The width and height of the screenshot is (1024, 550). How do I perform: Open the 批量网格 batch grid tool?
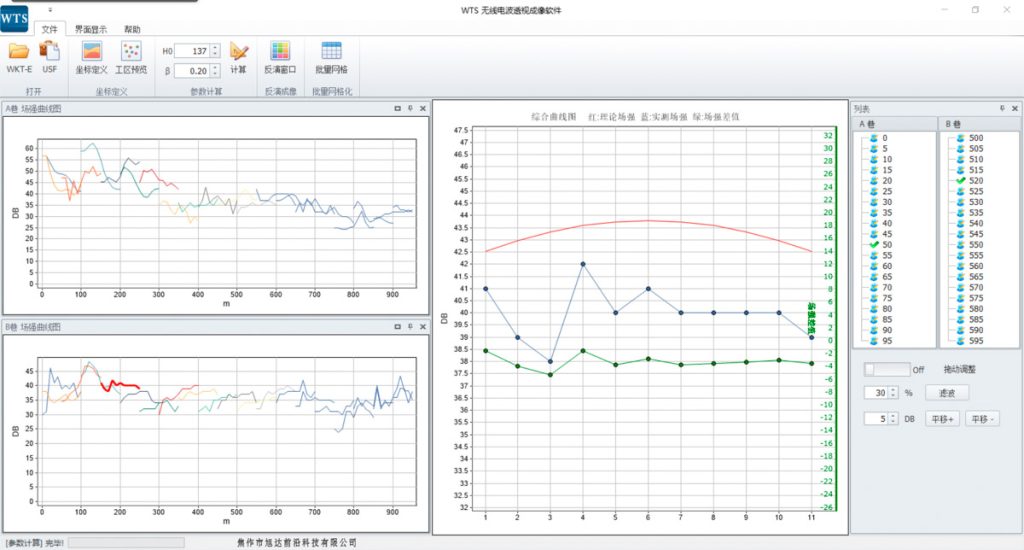pos(331,57)
